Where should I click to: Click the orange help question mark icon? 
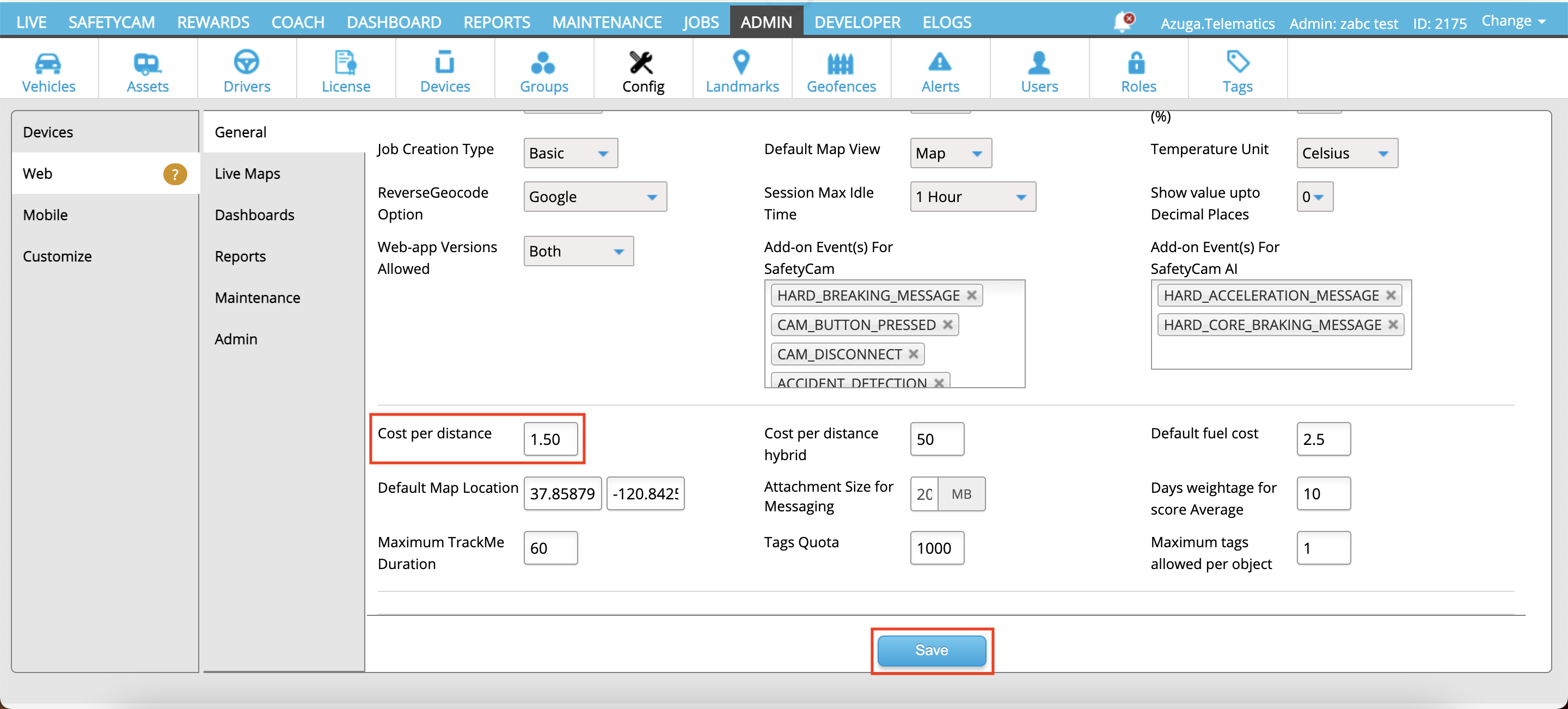(175, 174)
